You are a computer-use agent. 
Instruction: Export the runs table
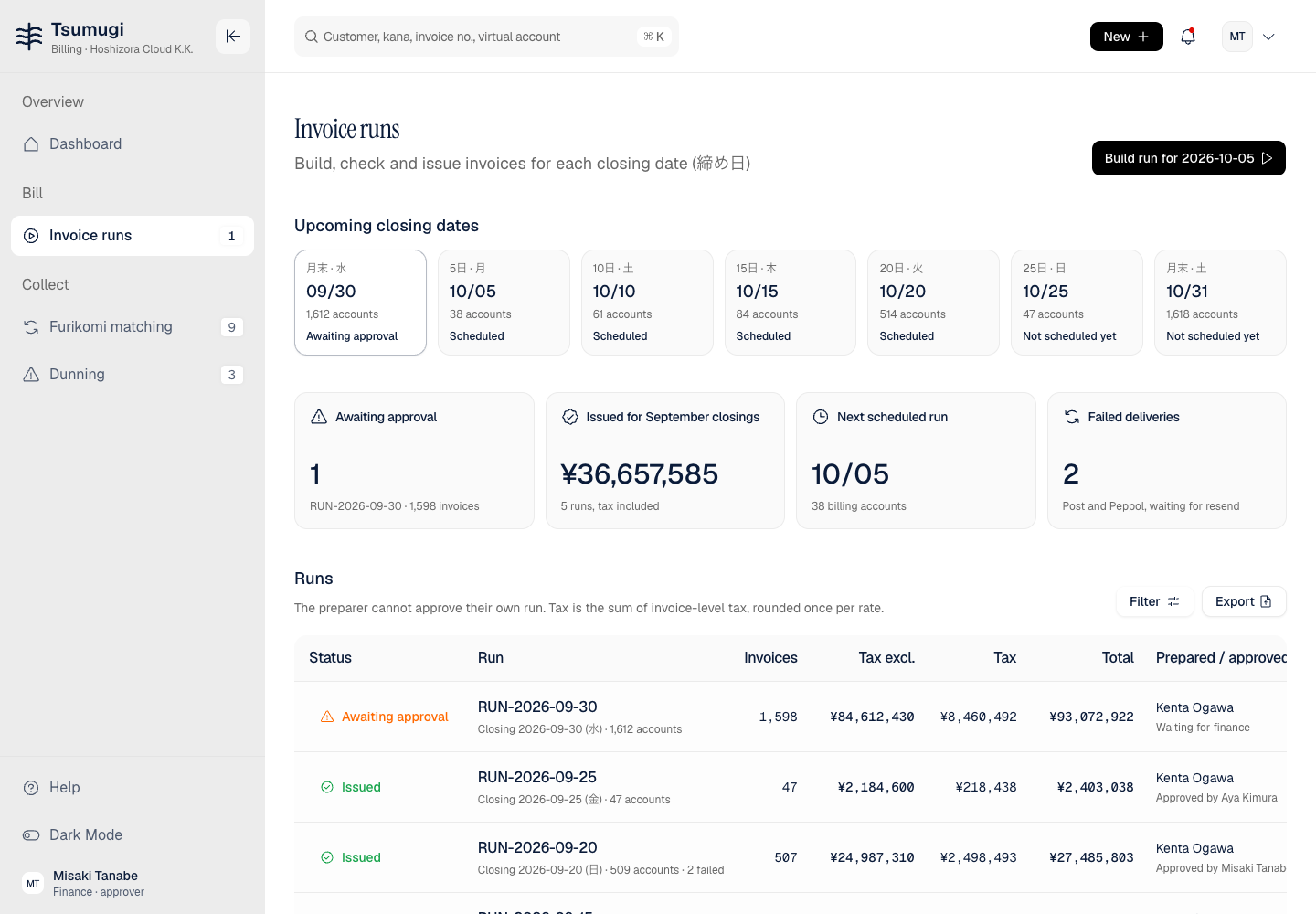1244,601
